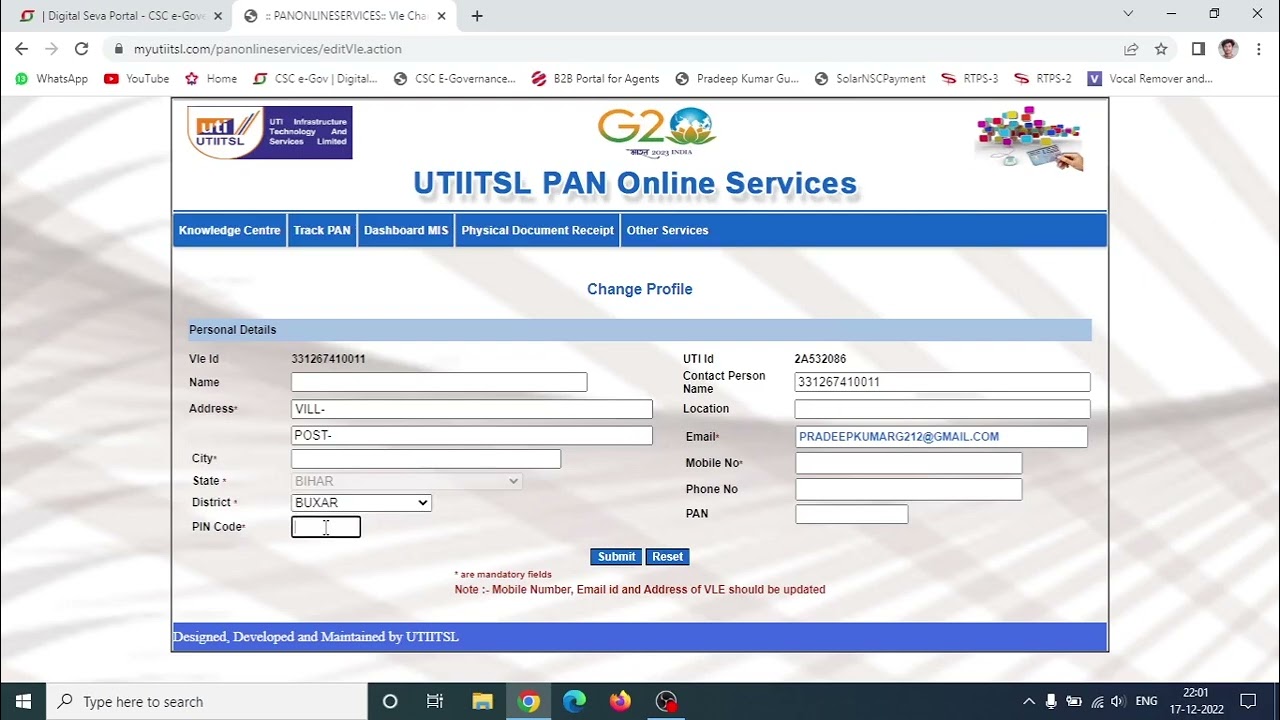The width and height of the screenshot is (1280, 720).
Task: Open File Explorer from the taskbar
Action: point(482,701)
